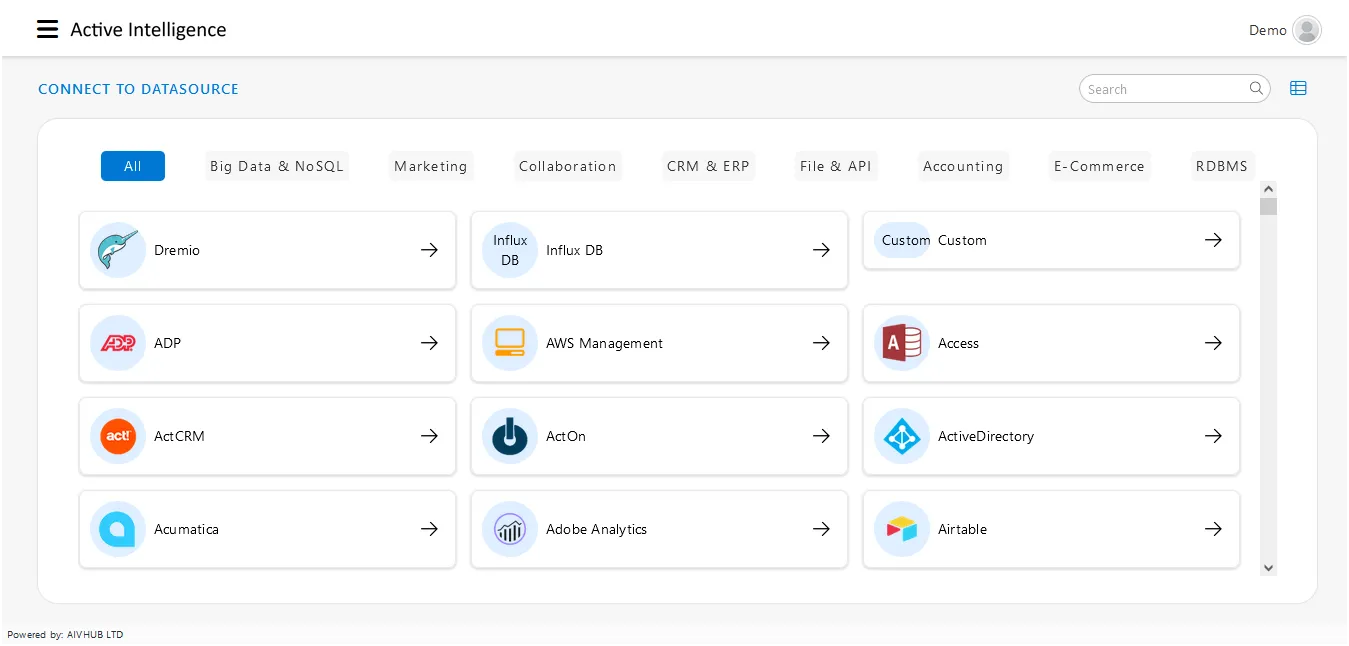Click the AWS Management monitor icon

tap(510, 343)
